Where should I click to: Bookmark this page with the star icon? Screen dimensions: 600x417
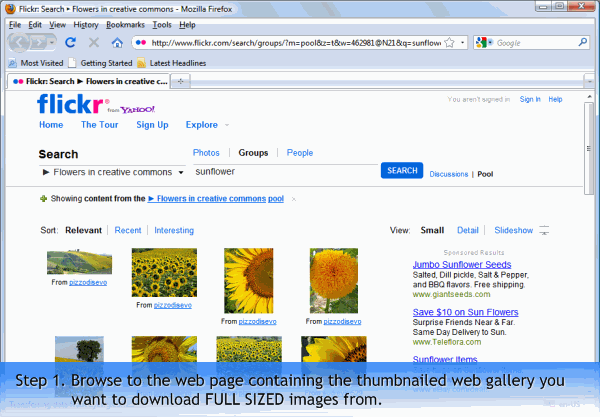[x=450, y=42]
